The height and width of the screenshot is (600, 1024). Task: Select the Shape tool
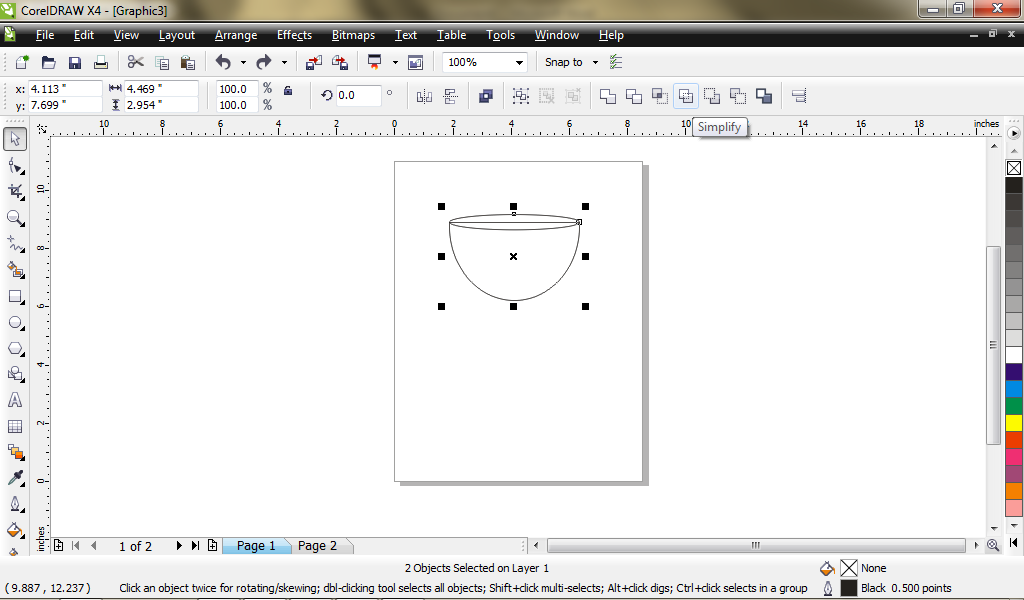(15, 166)
